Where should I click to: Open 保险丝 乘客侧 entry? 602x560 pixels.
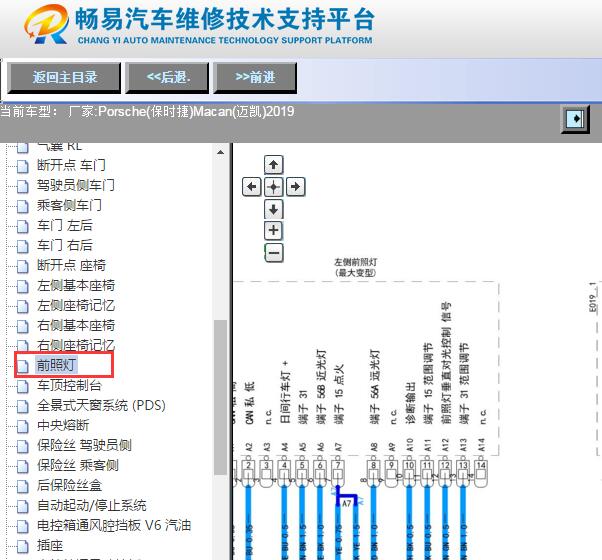[x=78, y=465]
